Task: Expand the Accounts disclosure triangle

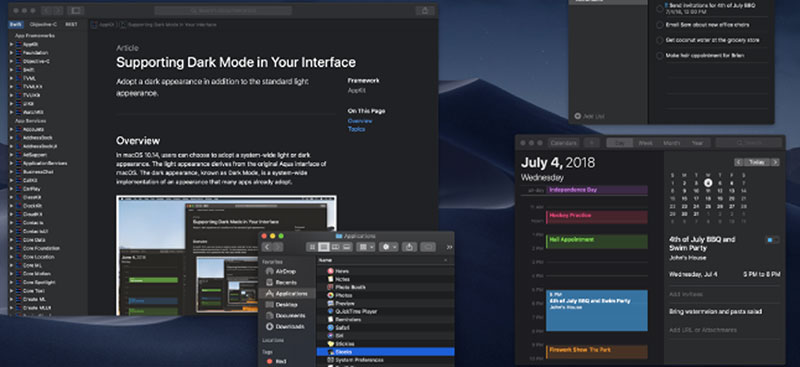Action: (x=11, y=129)
